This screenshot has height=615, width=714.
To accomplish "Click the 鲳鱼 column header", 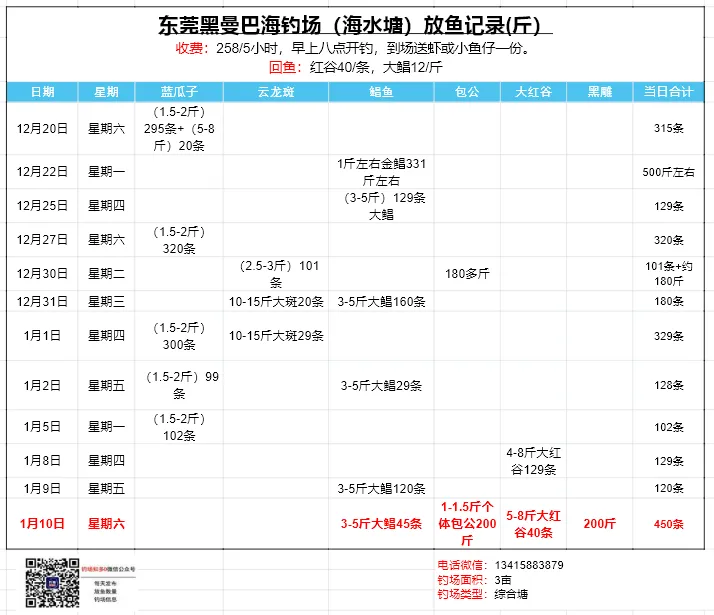I will click(381, 92).
